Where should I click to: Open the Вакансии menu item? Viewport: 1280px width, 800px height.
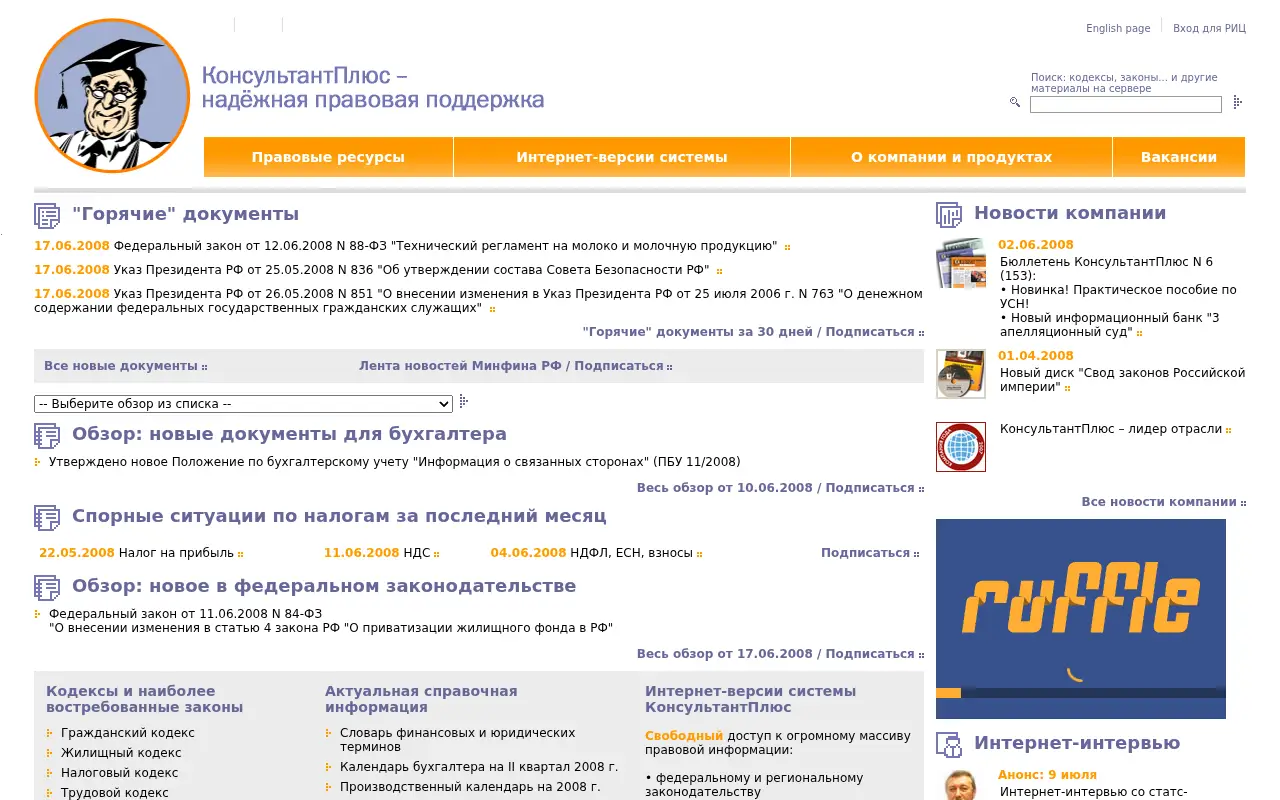tap(1179, 157)
